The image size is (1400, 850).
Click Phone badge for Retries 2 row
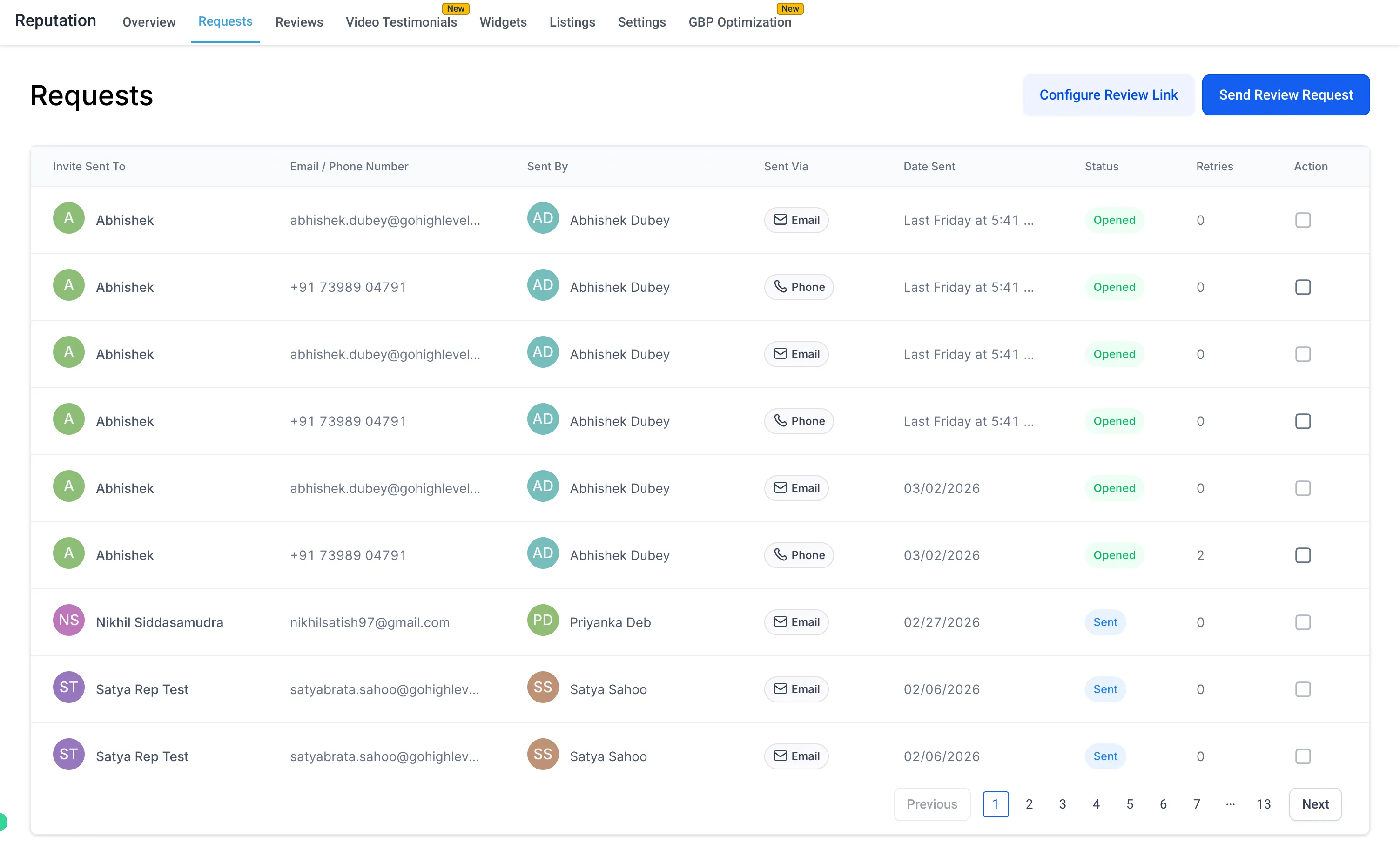pyautogui.click(x=798, y=555)
